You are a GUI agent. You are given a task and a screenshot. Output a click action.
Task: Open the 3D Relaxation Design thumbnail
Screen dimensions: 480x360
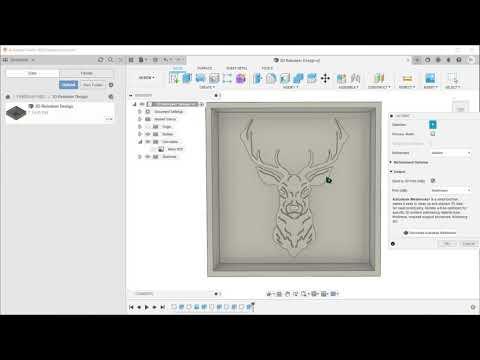coord(16,112)
